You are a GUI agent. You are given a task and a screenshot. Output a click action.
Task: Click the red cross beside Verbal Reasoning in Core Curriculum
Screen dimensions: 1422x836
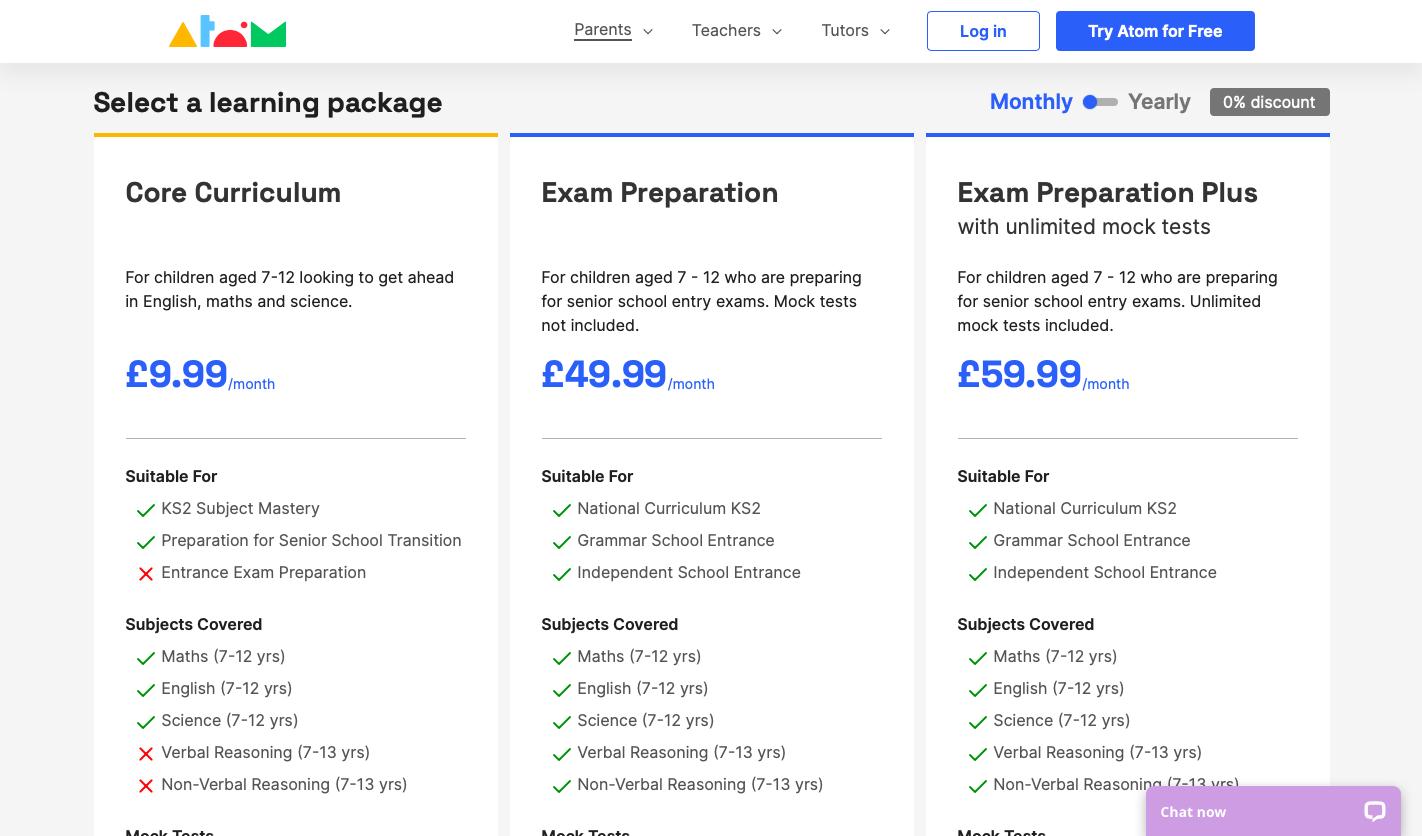click(146, 754)
